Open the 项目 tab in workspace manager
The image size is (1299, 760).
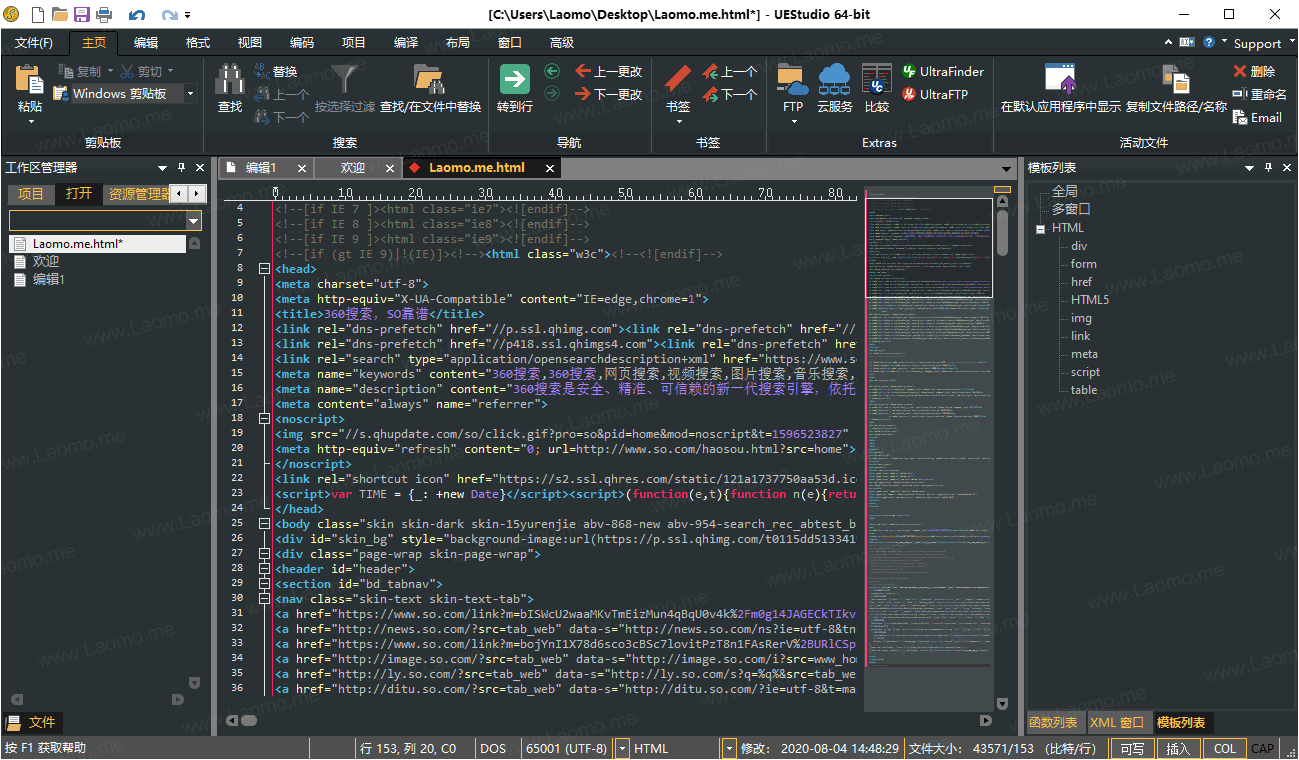[31, 194]
